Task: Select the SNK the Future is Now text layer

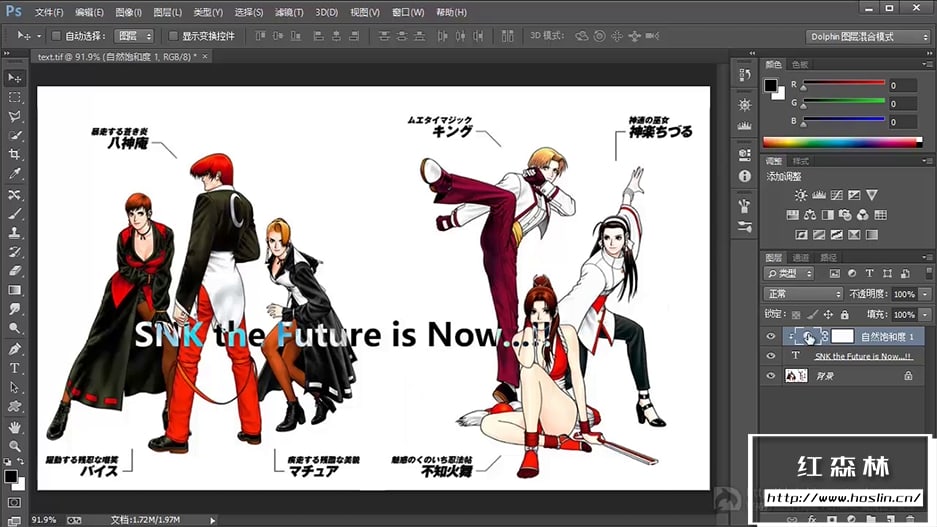Action: click(x=863, y=356)
